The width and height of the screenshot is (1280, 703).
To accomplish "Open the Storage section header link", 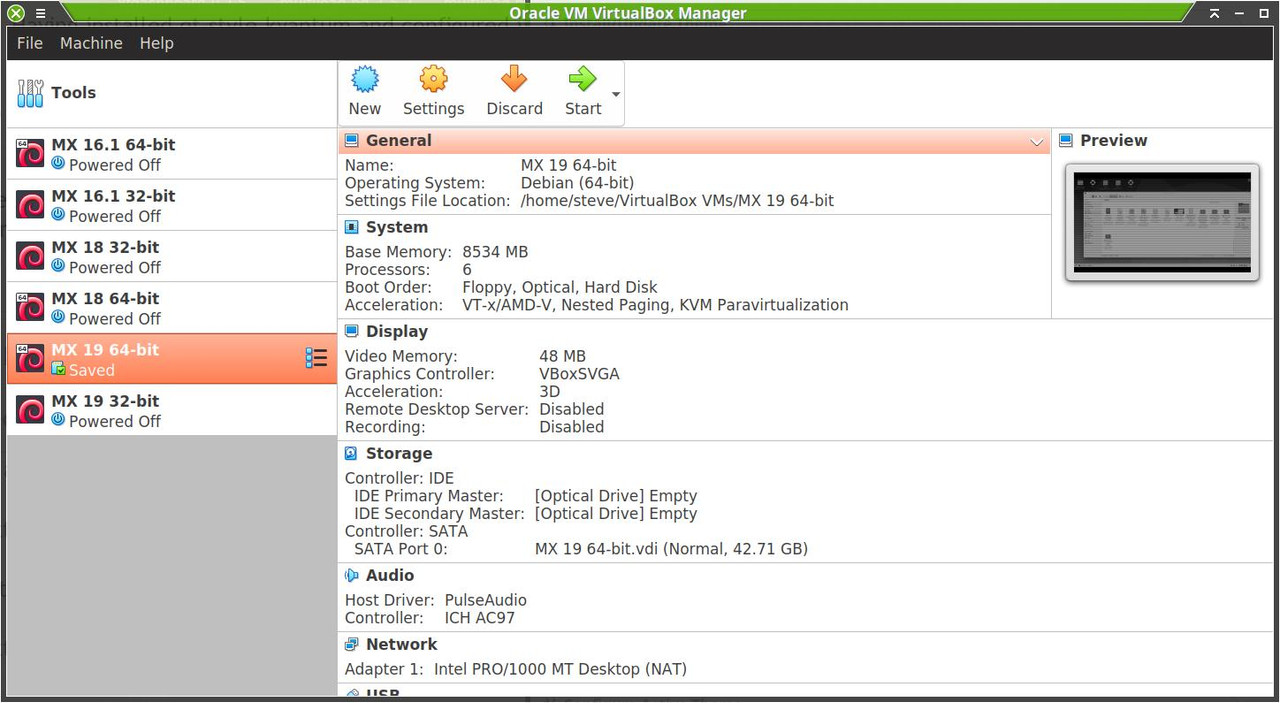I will [x=399, y=454].
